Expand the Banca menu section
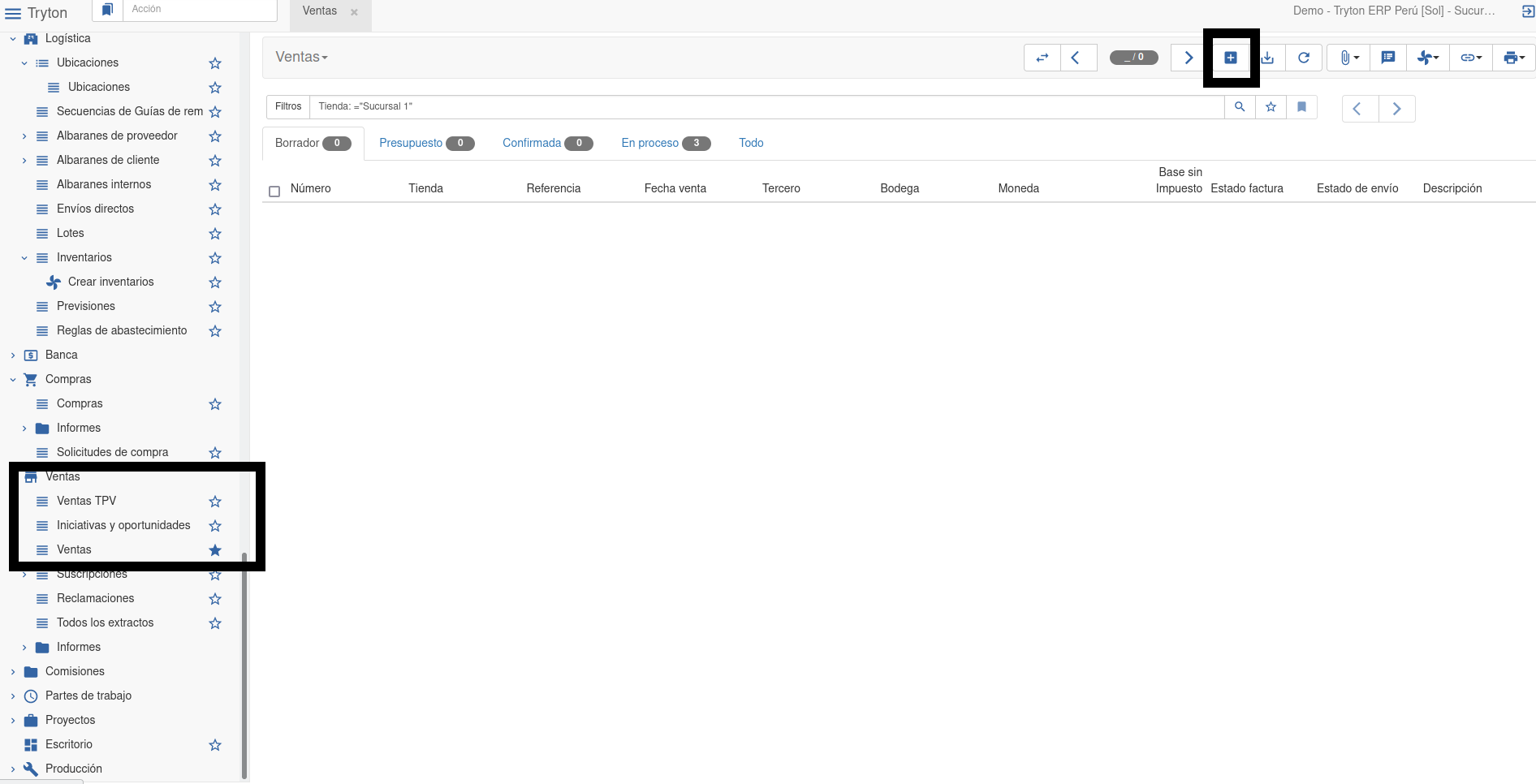1536x784 pixels. point(13,355)
